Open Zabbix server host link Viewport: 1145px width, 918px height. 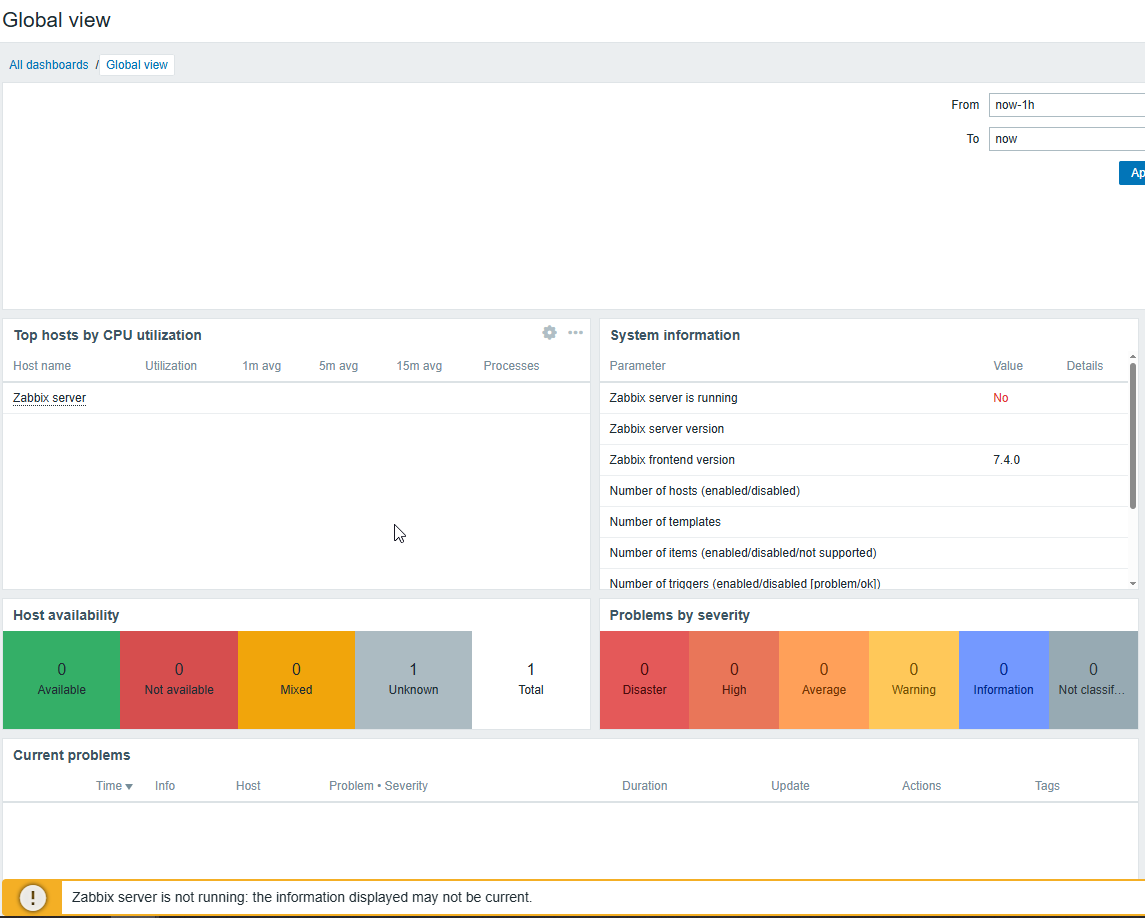coord(50,398)
